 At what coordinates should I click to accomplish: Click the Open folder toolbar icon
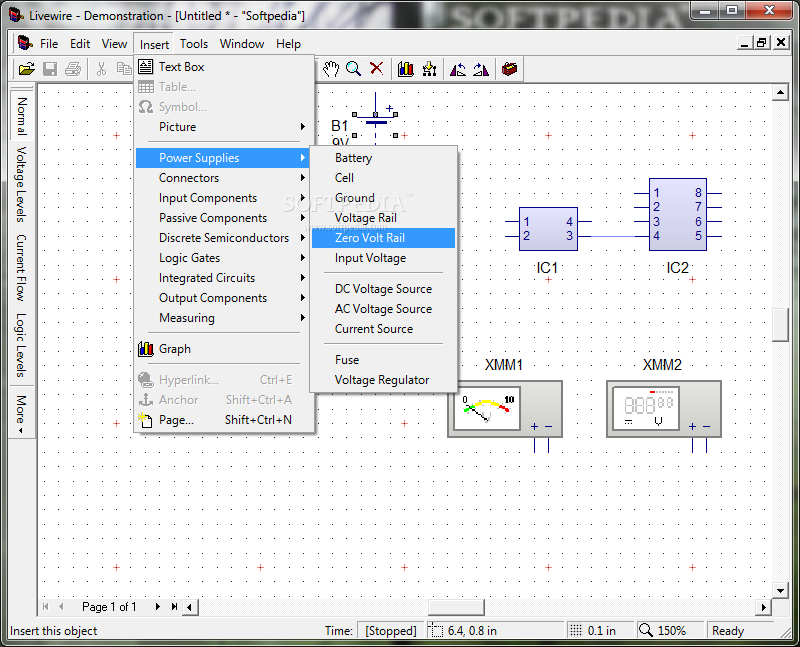27,69
